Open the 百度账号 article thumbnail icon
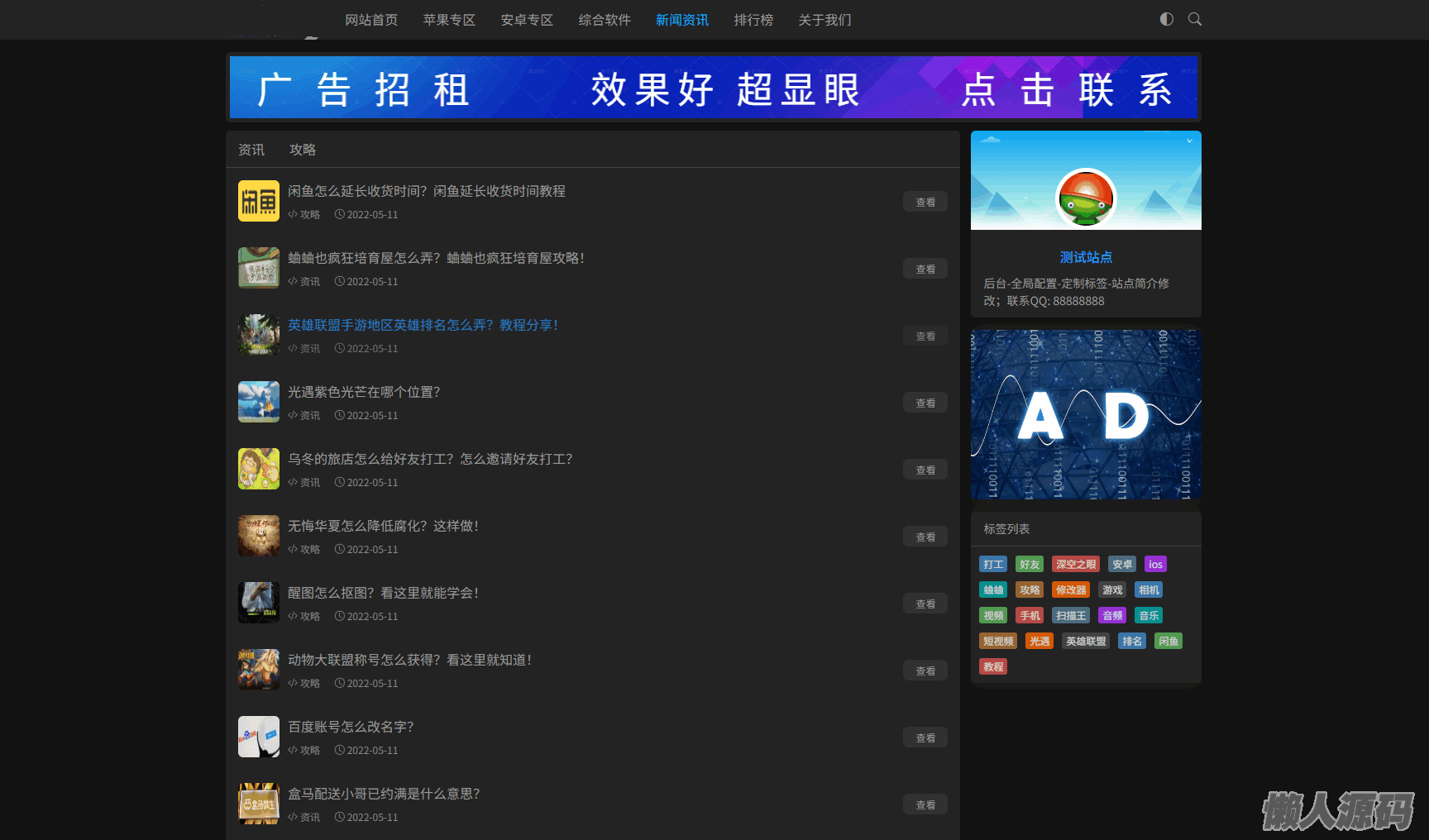This screenshot has height=840, width=1429. click(259, 737)
